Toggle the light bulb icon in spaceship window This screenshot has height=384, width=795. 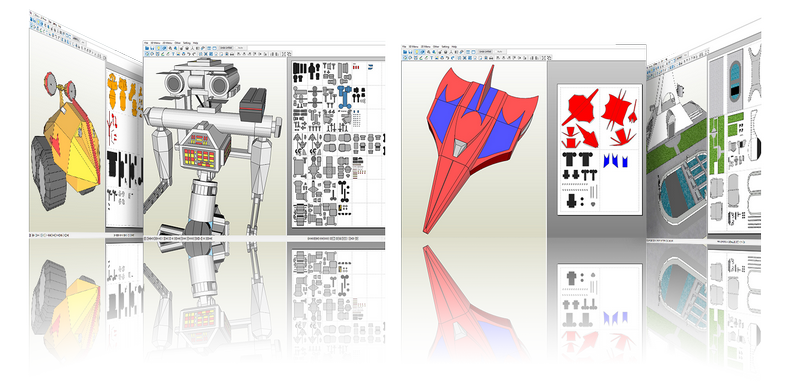[417, 52]
